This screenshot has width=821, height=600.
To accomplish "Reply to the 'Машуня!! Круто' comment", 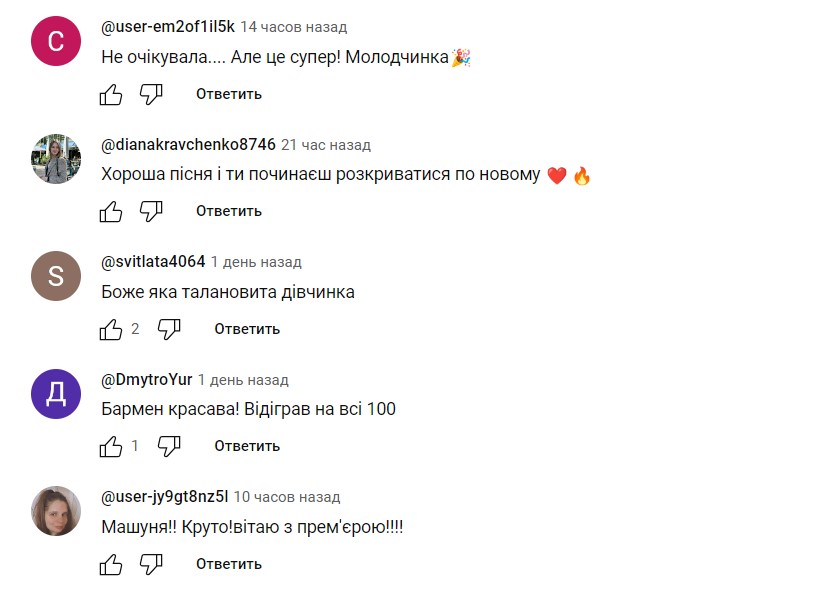I will coord(229,564).
